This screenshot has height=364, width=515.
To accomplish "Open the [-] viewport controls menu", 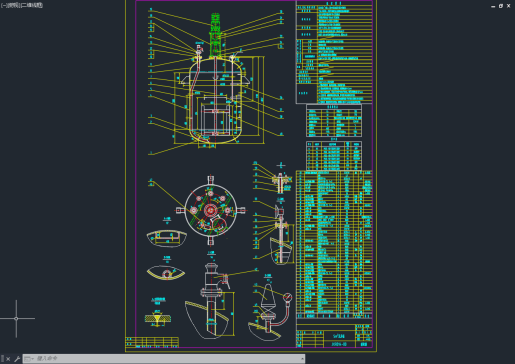I will pos(3,5).
